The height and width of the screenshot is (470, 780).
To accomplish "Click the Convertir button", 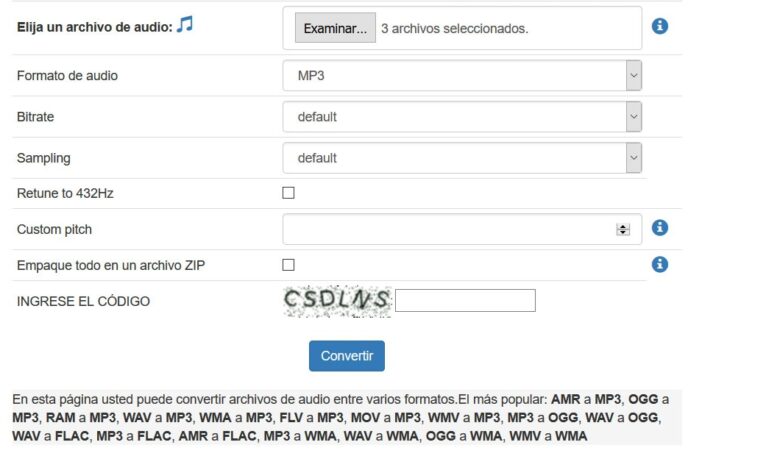I will point(346,356).
